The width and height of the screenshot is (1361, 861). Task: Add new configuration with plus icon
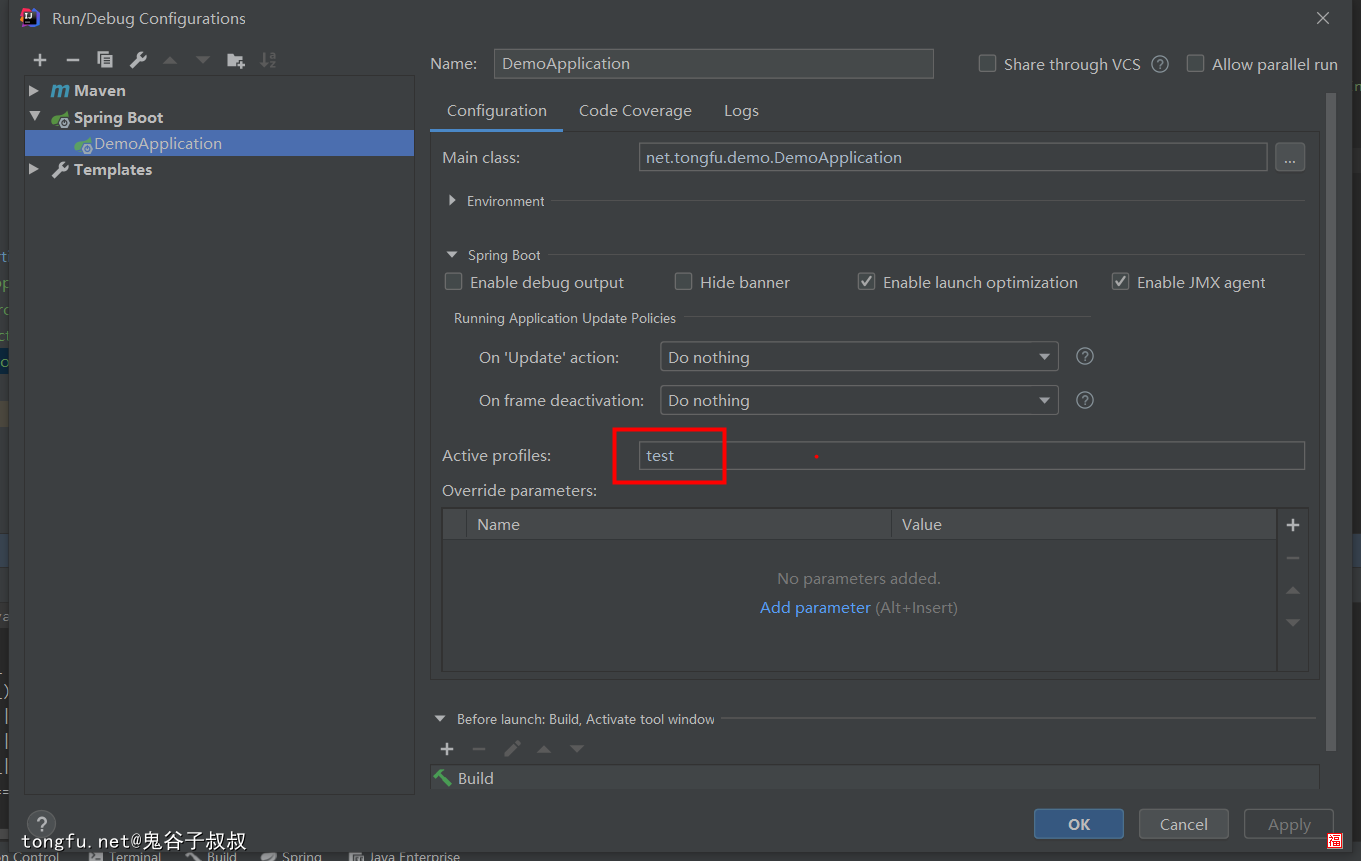pos(40,60)
